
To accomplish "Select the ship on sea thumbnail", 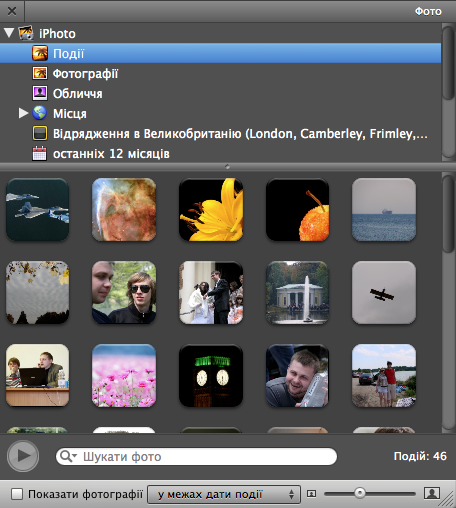I will 384,209.
